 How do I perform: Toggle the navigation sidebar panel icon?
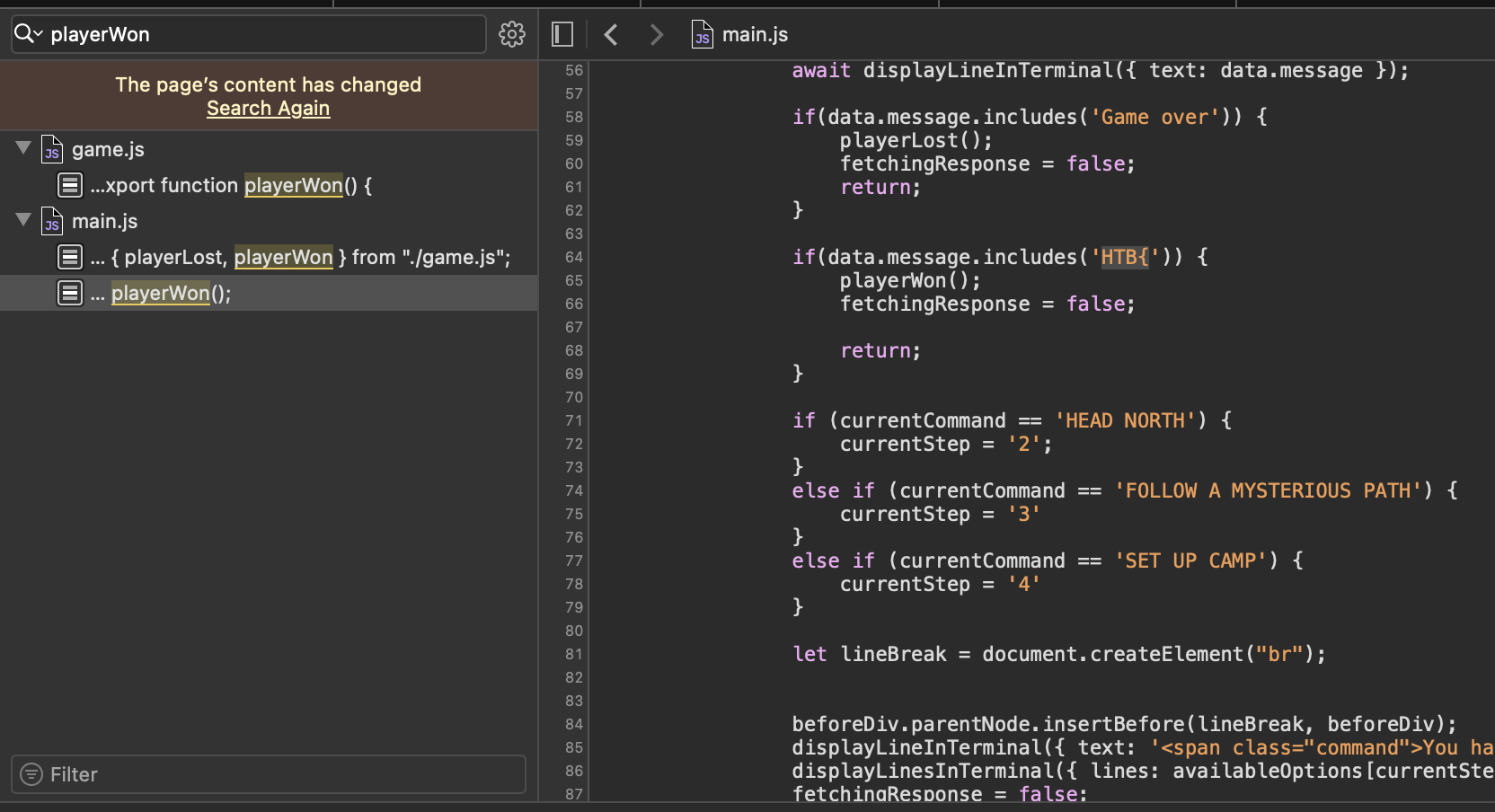(562, 34)
